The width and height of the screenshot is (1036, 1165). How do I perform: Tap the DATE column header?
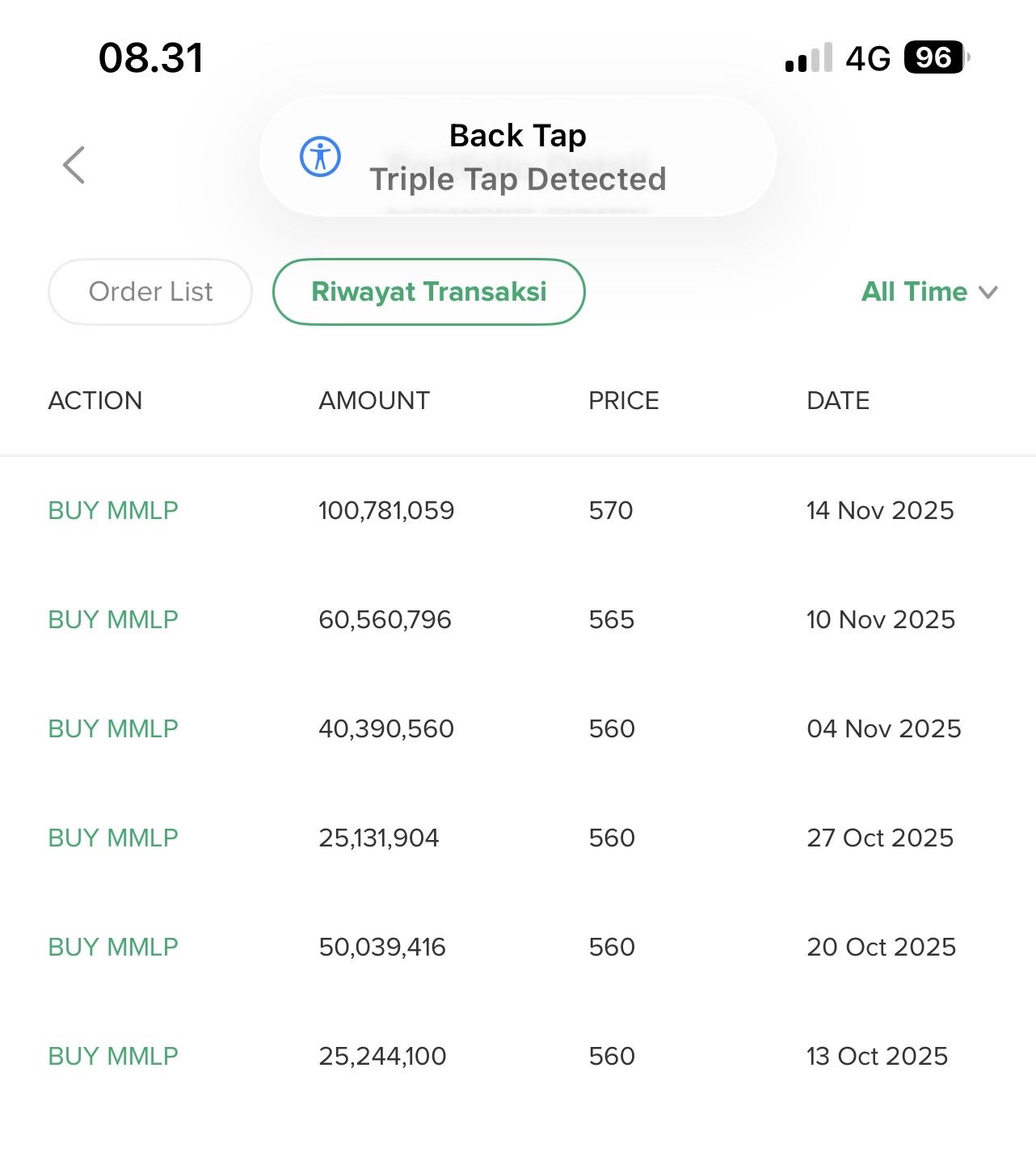[838, 400]
